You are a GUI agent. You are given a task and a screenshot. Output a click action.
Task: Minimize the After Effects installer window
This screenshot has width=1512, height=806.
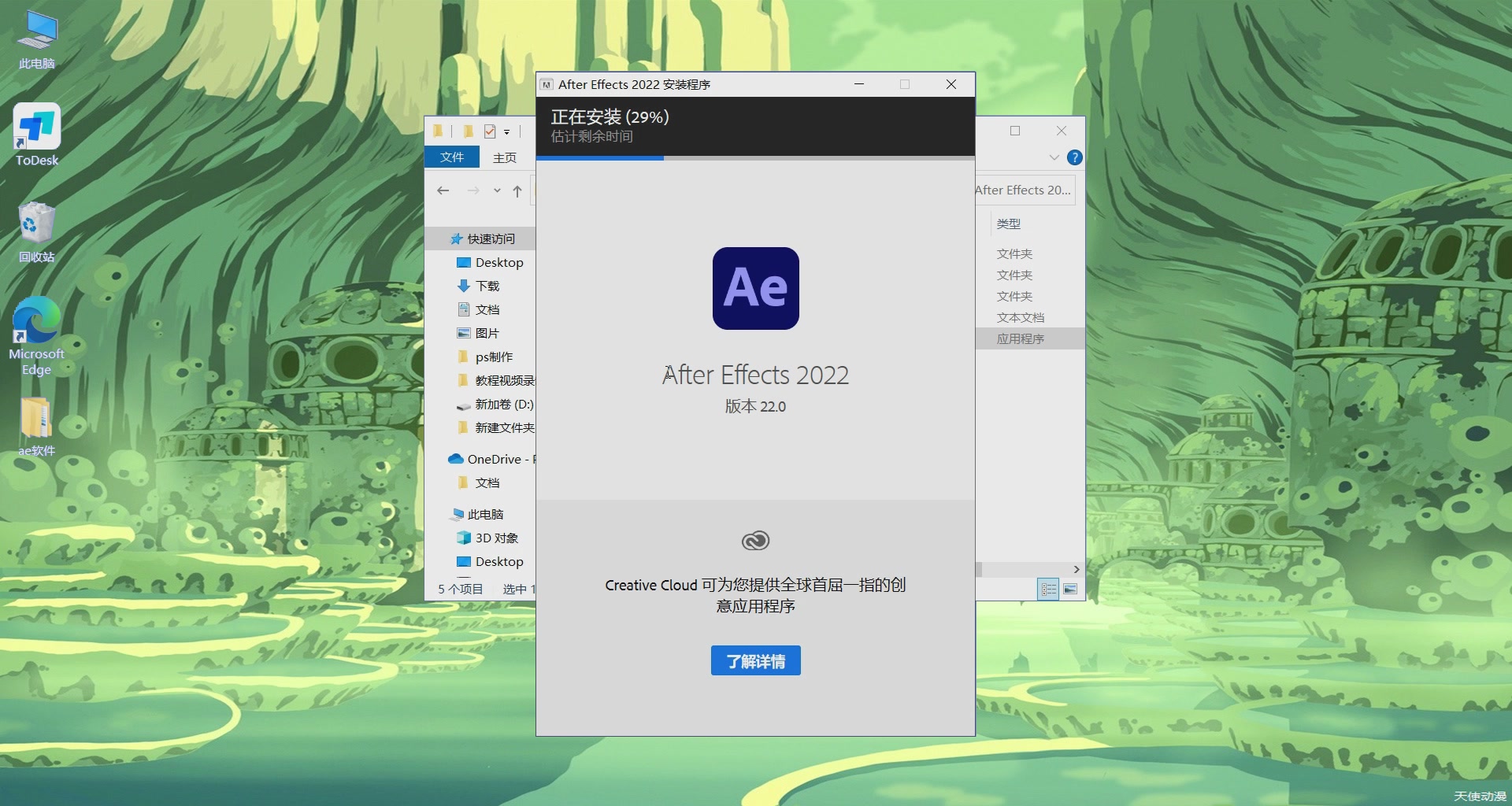859,84
